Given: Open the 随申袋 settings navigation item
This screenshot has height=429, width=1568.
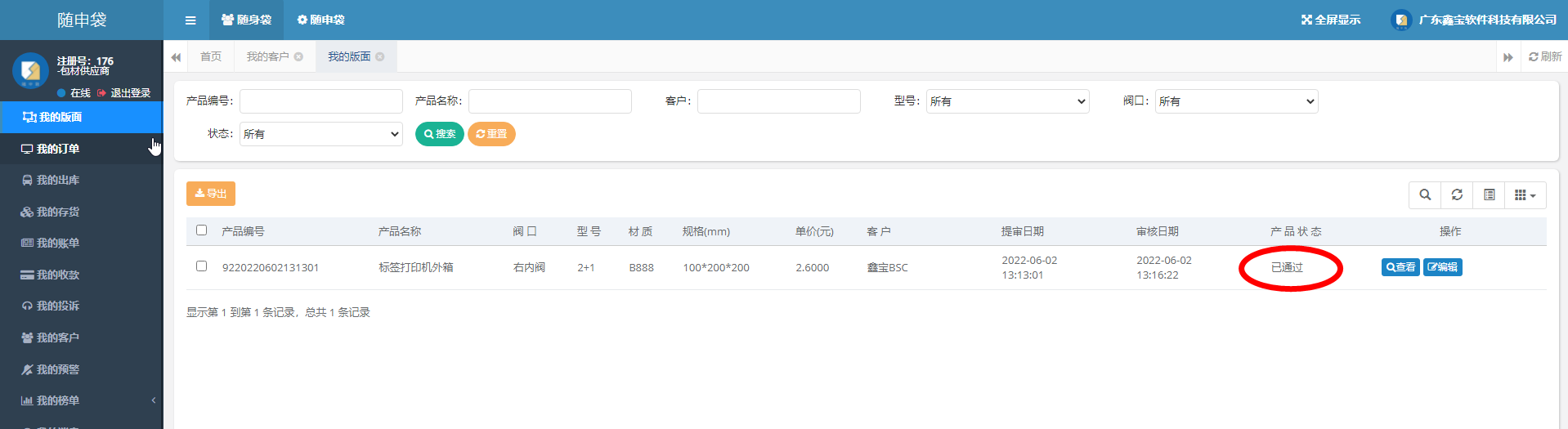Looking at the screenshot, I should point(320,20).
